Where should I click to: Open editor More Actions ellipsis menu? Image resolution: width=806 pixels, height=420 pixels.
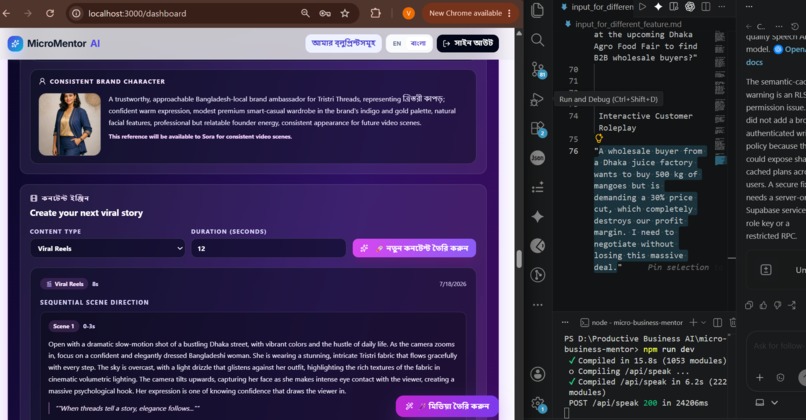click(722, 7)
